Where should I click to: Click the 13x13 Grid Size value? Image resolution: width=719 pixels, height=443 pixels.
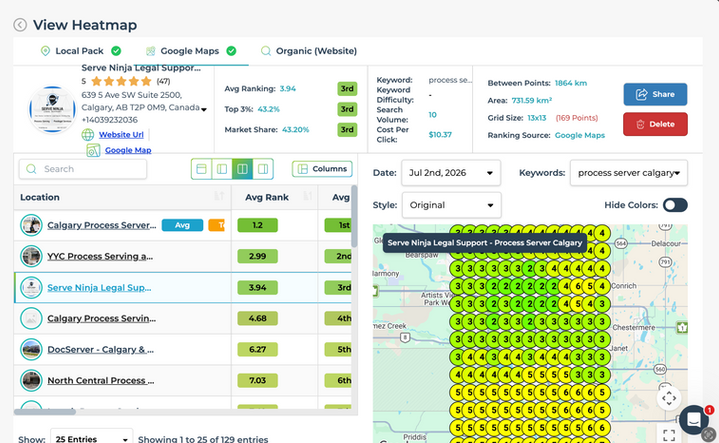(536, 118)
